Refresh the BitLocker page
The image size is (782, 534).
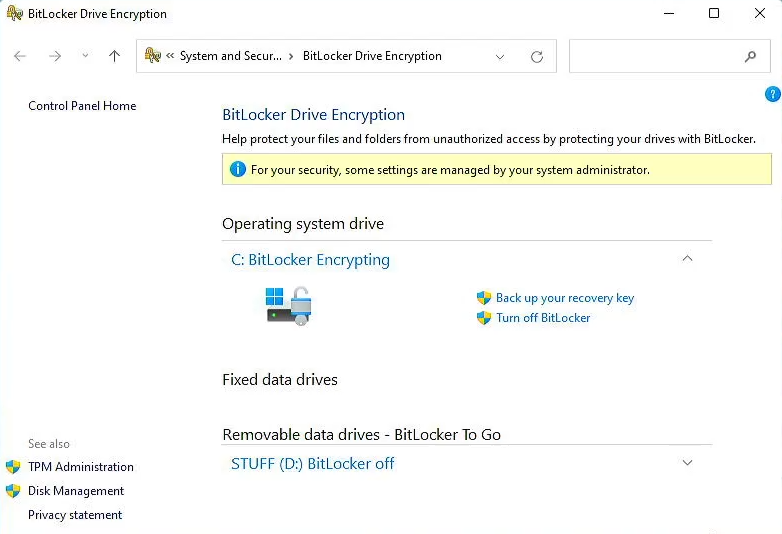click(537, 56)
